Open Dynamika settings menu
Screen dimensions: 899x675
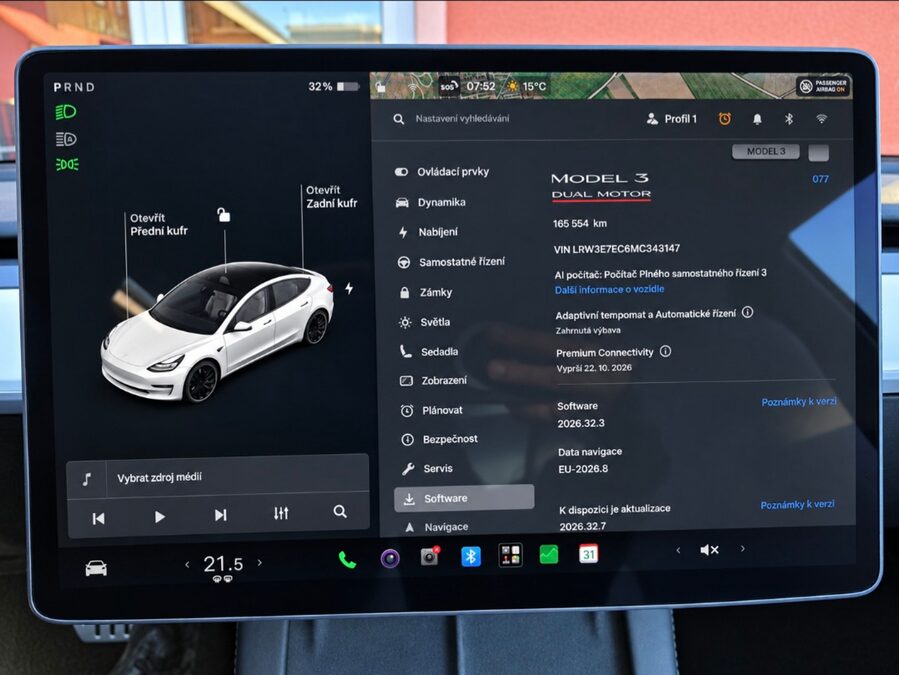[431, 202]
